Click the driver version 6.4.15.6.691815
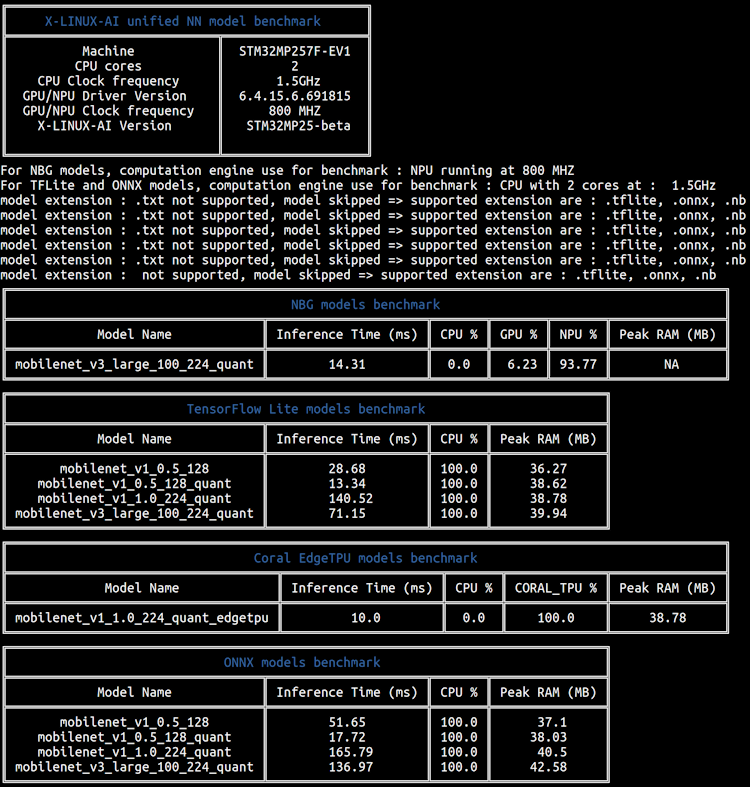750x787 pixels. (x=295, y=96)
